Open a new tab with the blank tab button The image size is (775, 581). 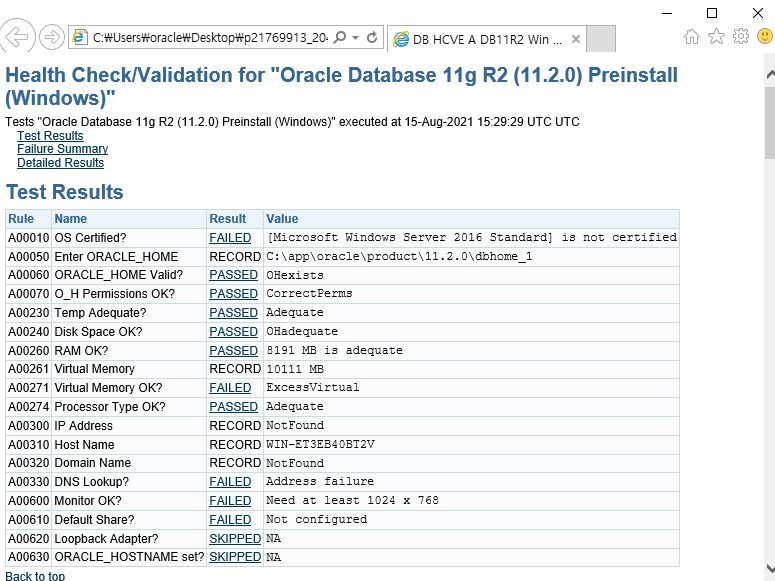click(x=601, y=39)
